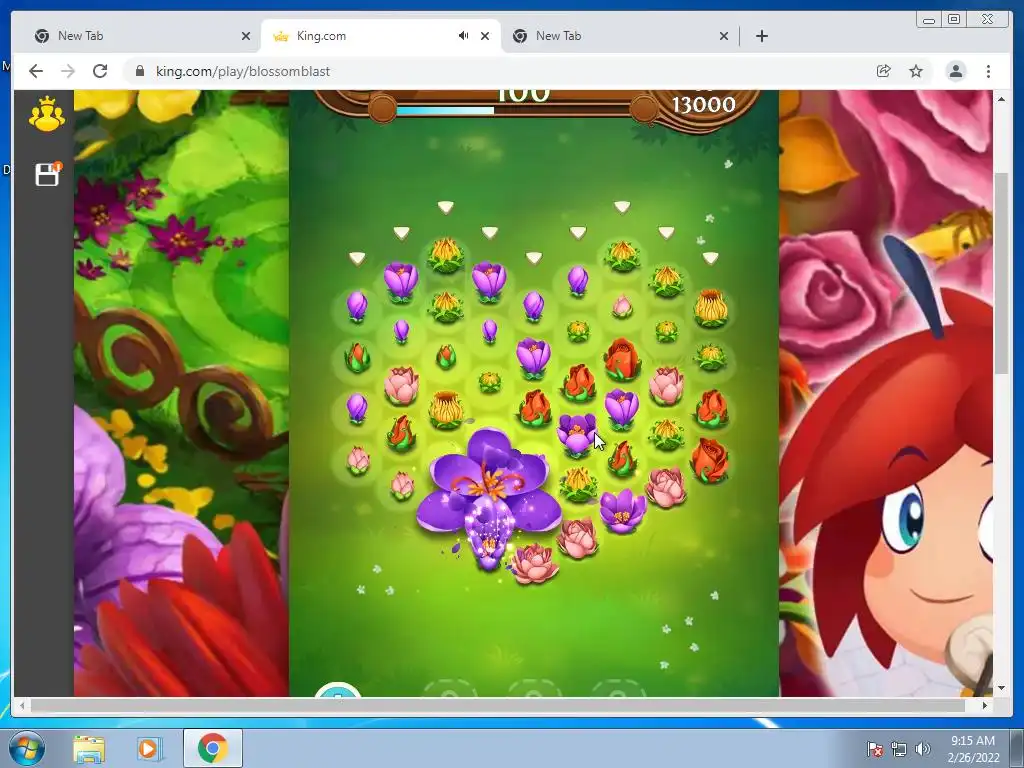This screenshot has width=1024, height=768.
Task: Click the page vertical scrollbar thumb
Action: click(x=1001, y=273)
